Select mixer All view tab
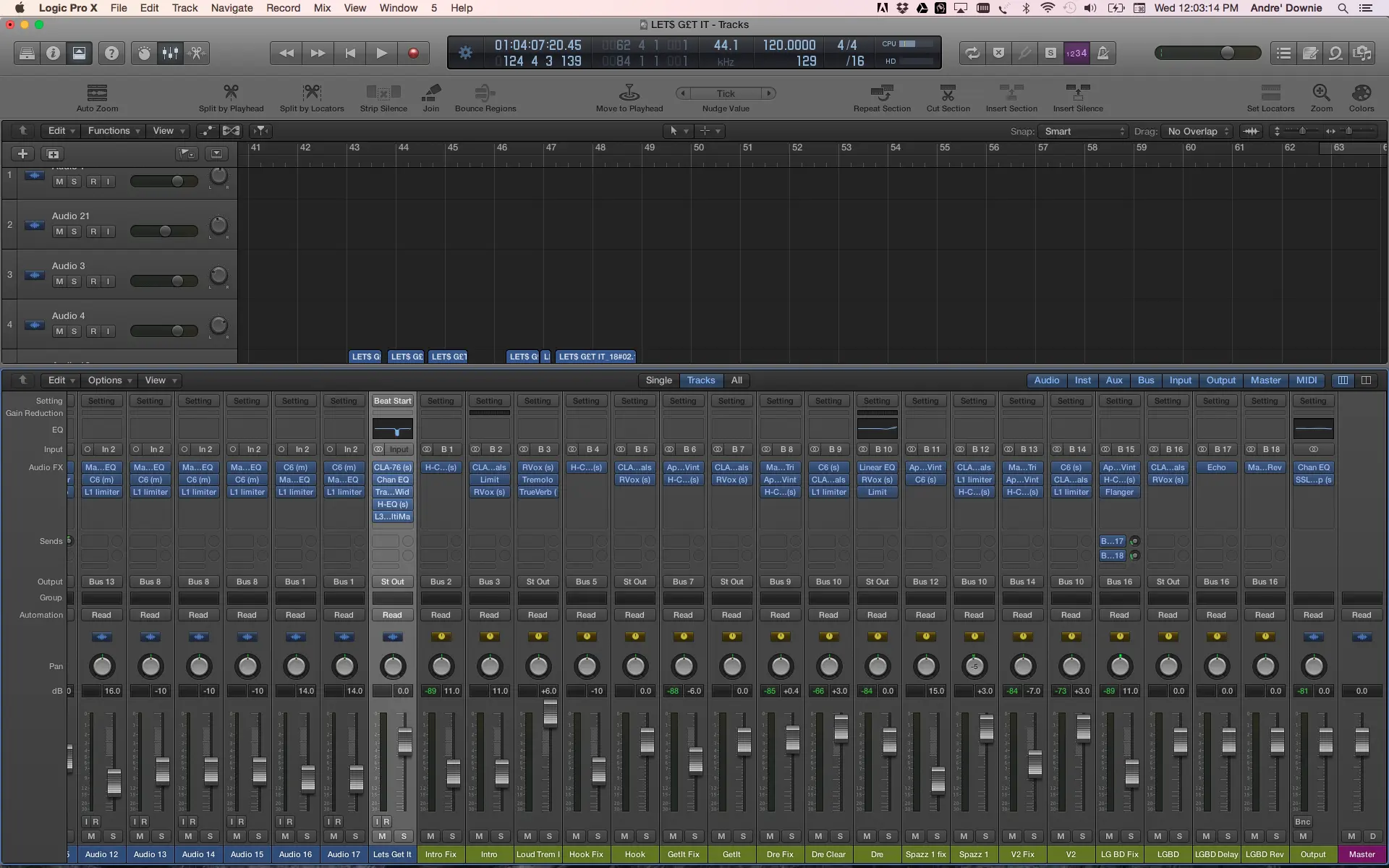 tap(736, 380)
